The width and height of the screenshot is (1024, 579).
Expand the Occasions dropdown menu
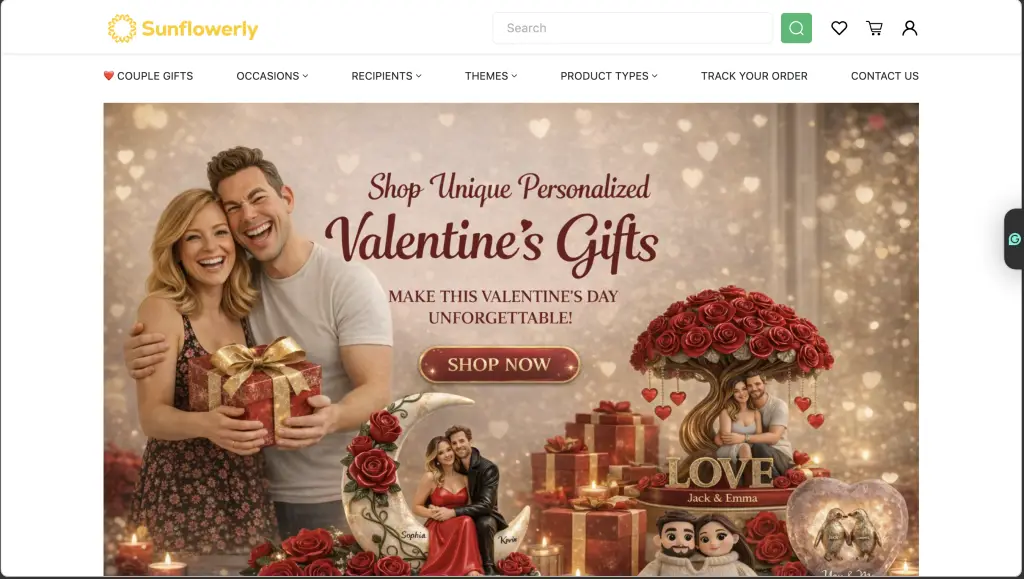point(272,76)
